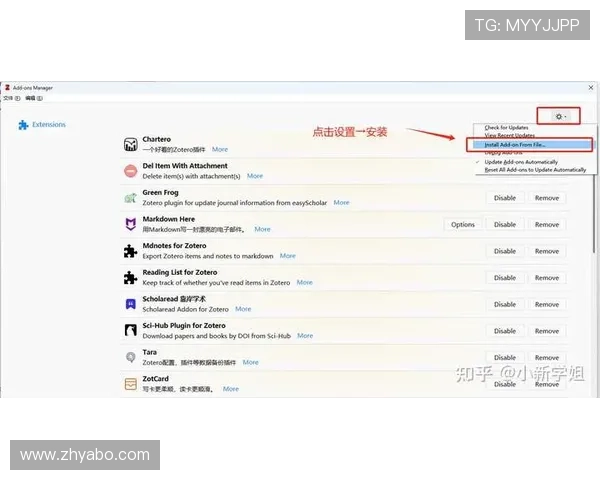Open the More link for Scholaread

(x=243, y=309)
